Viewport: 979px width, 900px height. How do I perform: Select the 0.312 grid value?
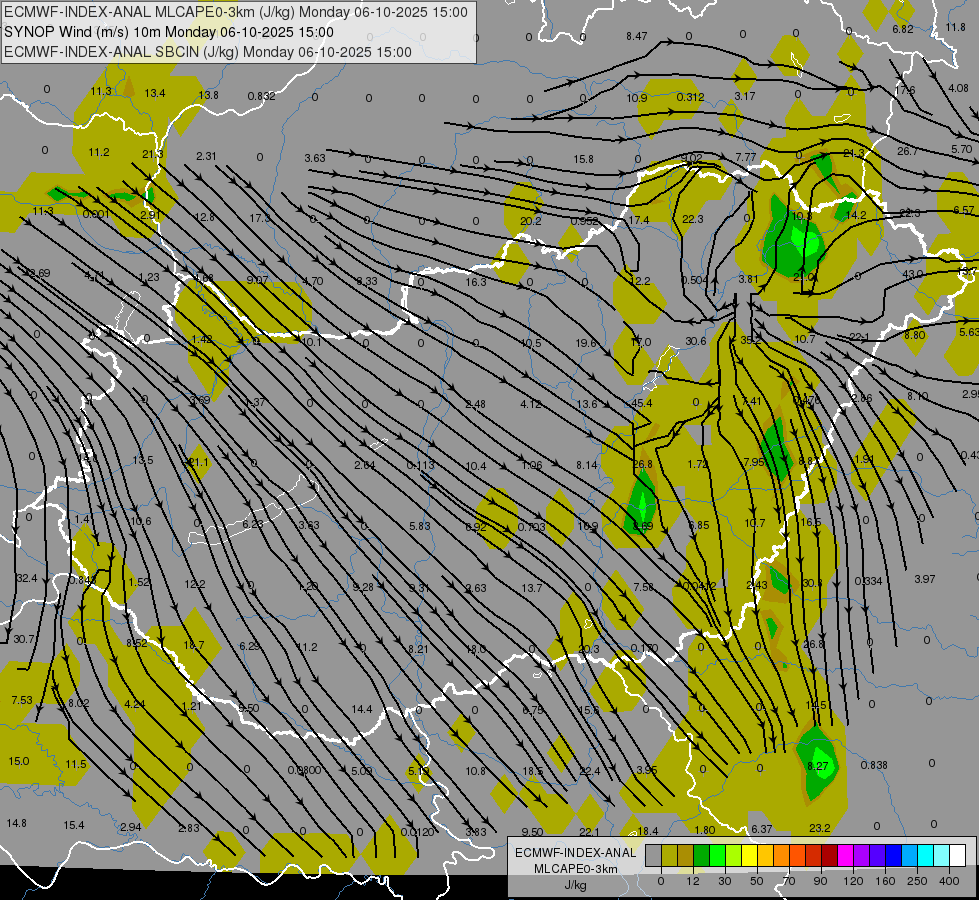pyautogui.click(x=691, y=97)
